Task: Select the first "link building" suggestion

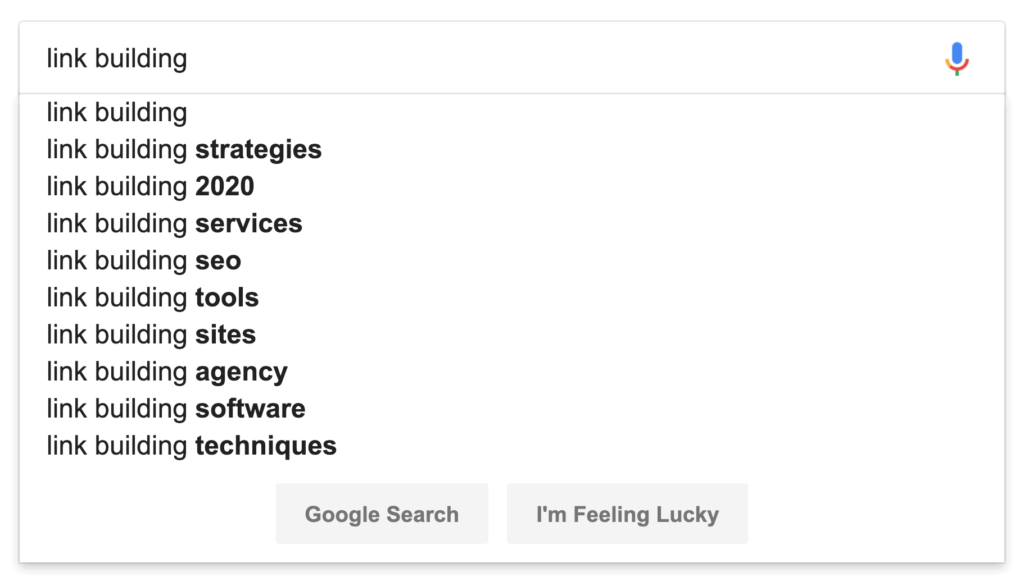Action: tap(117, 113)
